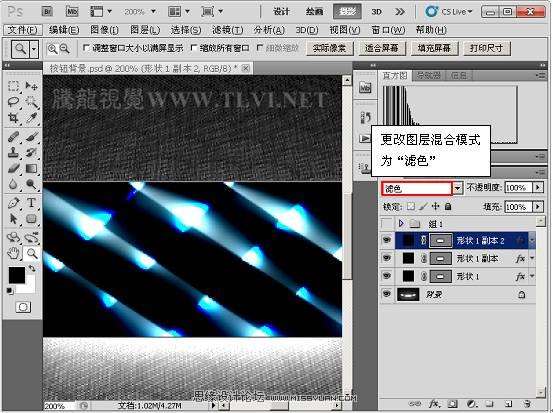553x413 pixels.
Task: Select the Lasso tool
Action: [13, 102]
